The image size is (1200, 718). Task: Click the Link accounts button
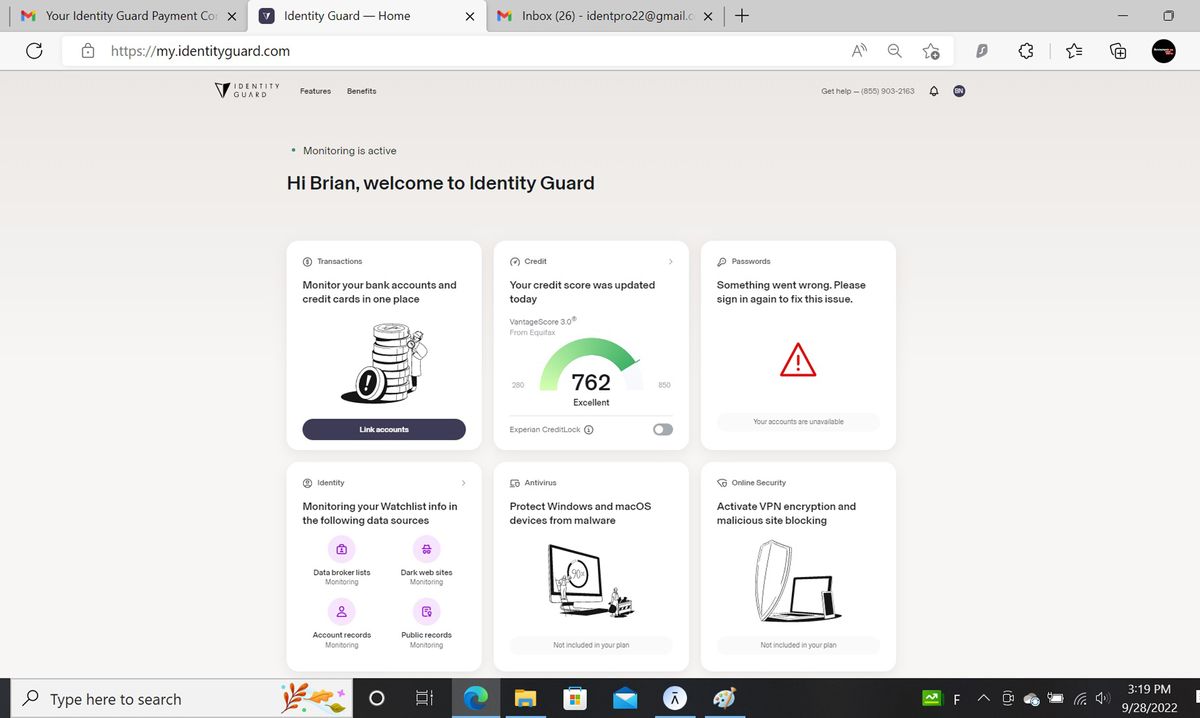click(384, 429)
